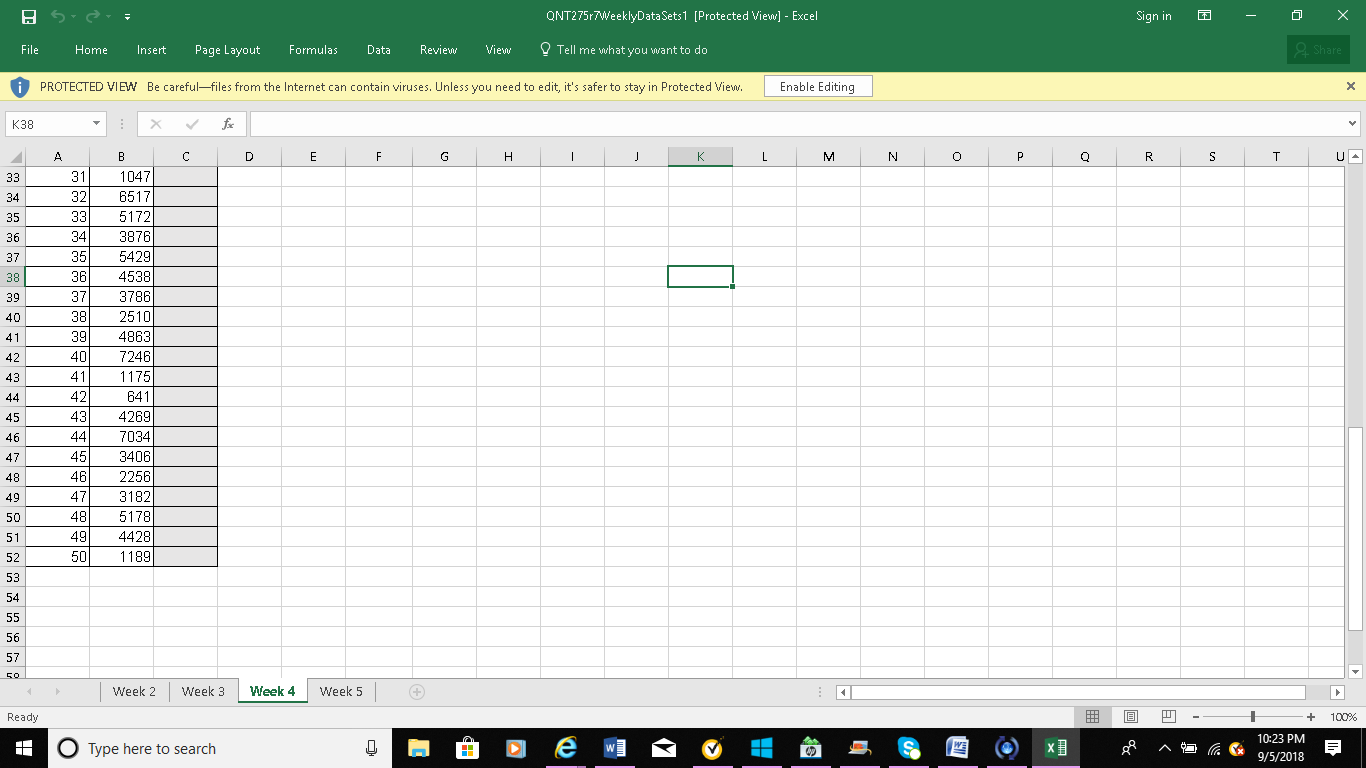Switch to the Formulas ribbon tab
This screenshot has width=1366, height=768.
click(x=313, y=50)
